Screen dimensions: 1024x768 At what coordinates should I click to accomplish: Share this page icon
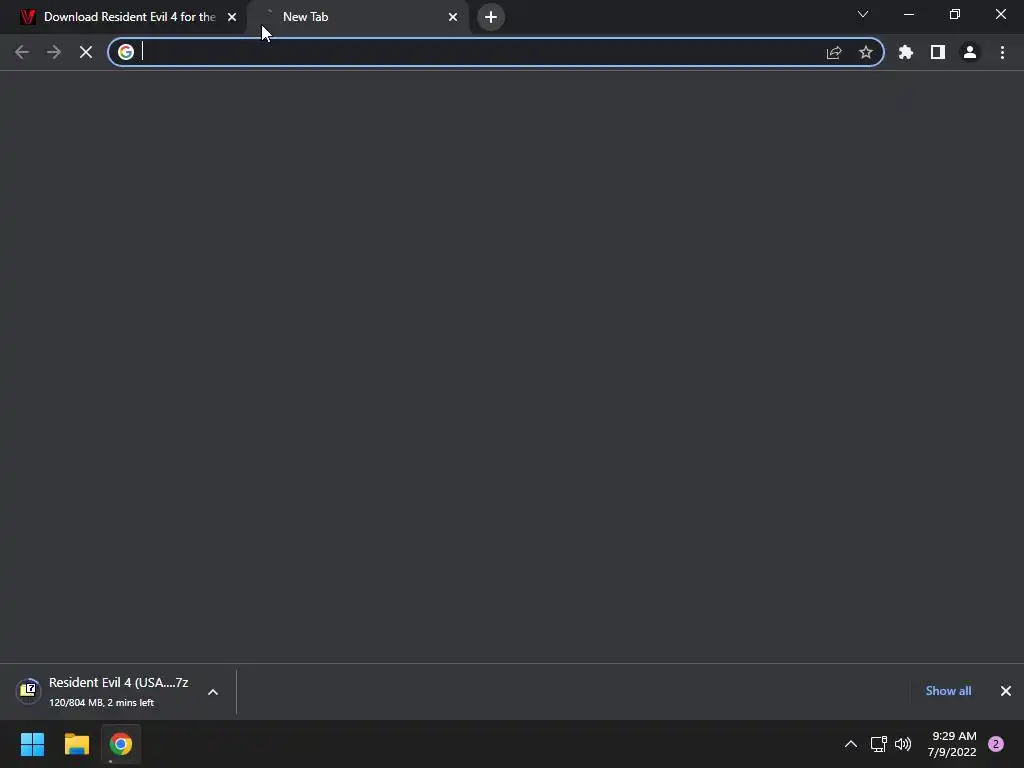pos(834,52)
